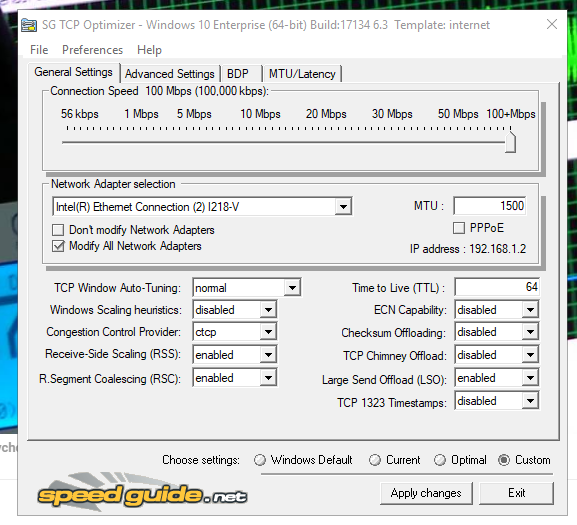Expand Large Send Offload (LSO) dropdown
The height and width of the screenshot is (525, 577).
click(x=530, y=378)
